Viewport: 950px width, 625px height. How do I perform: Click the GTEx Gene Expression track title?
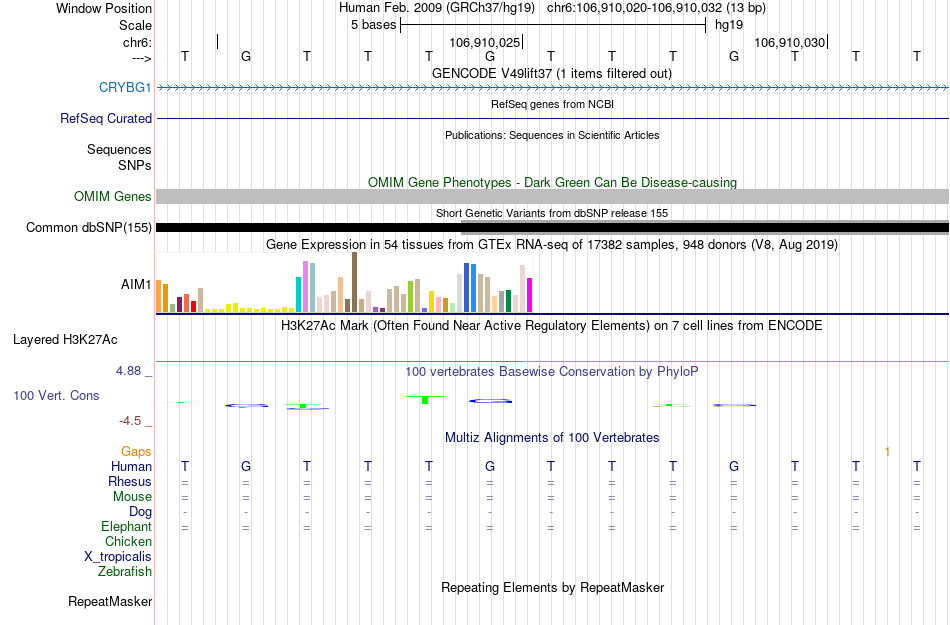point(552,245)
